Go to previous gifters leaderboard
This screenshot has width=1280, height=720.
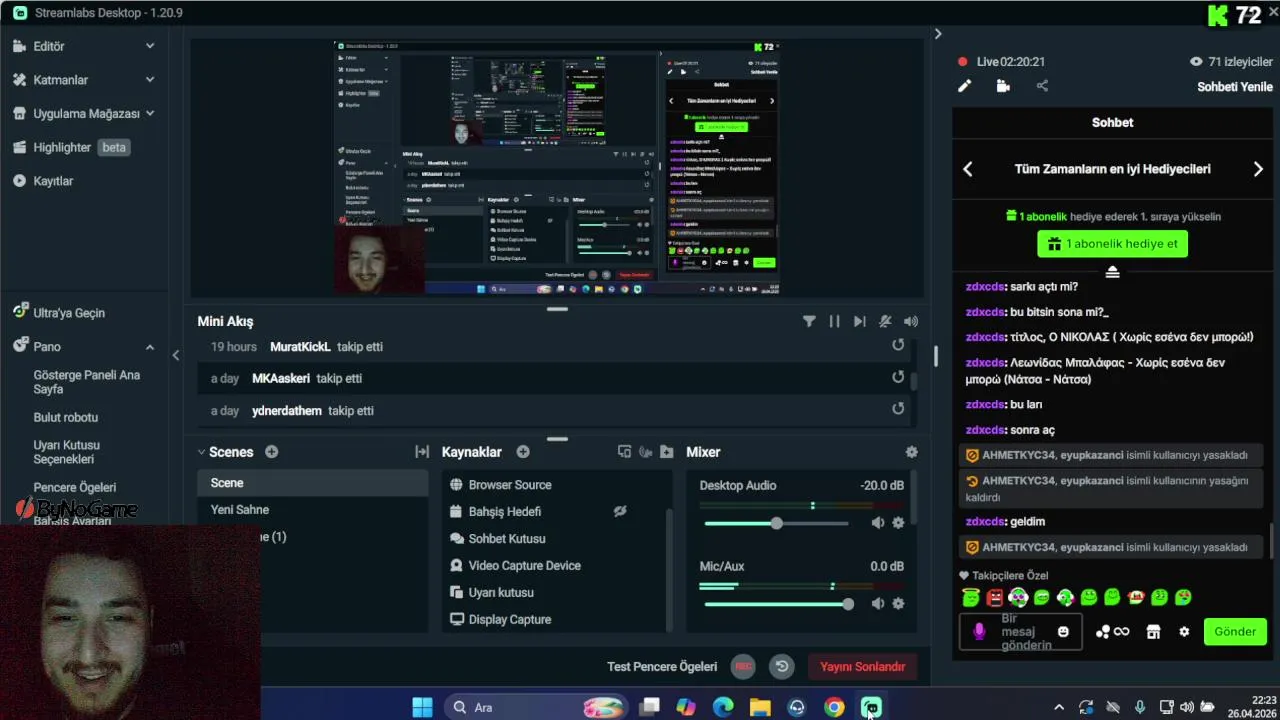(x=967, y=169)
